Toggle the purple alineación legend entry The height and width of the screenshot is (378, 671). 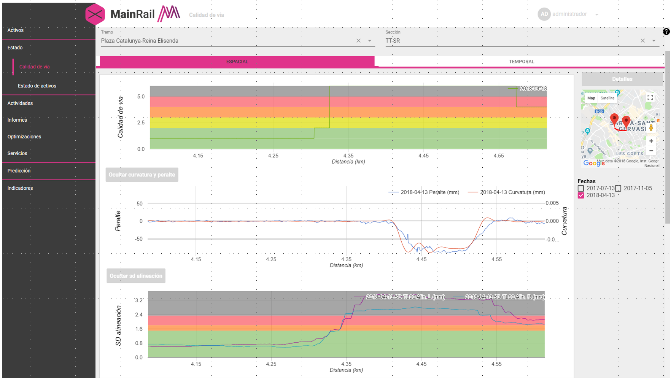pyautogui.click(x=400, y=297)
